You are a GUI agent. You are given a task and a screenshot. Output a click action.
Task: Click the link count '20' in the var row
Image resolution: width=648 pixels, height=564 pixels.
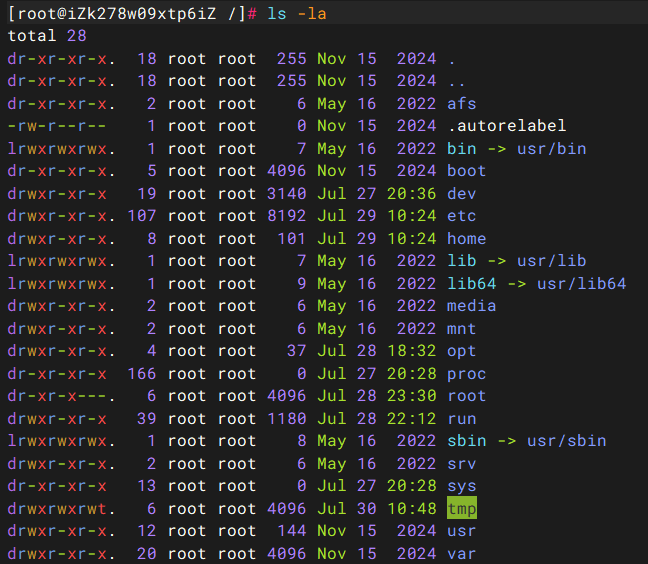[147, 553]
